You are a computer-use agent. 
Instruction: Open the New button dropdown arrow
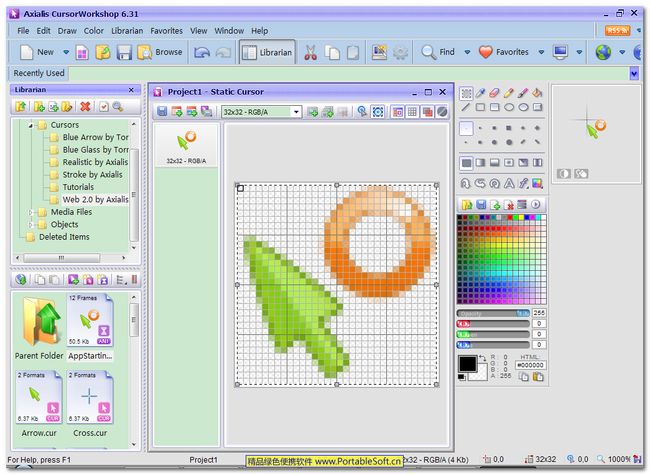point(66,52)
